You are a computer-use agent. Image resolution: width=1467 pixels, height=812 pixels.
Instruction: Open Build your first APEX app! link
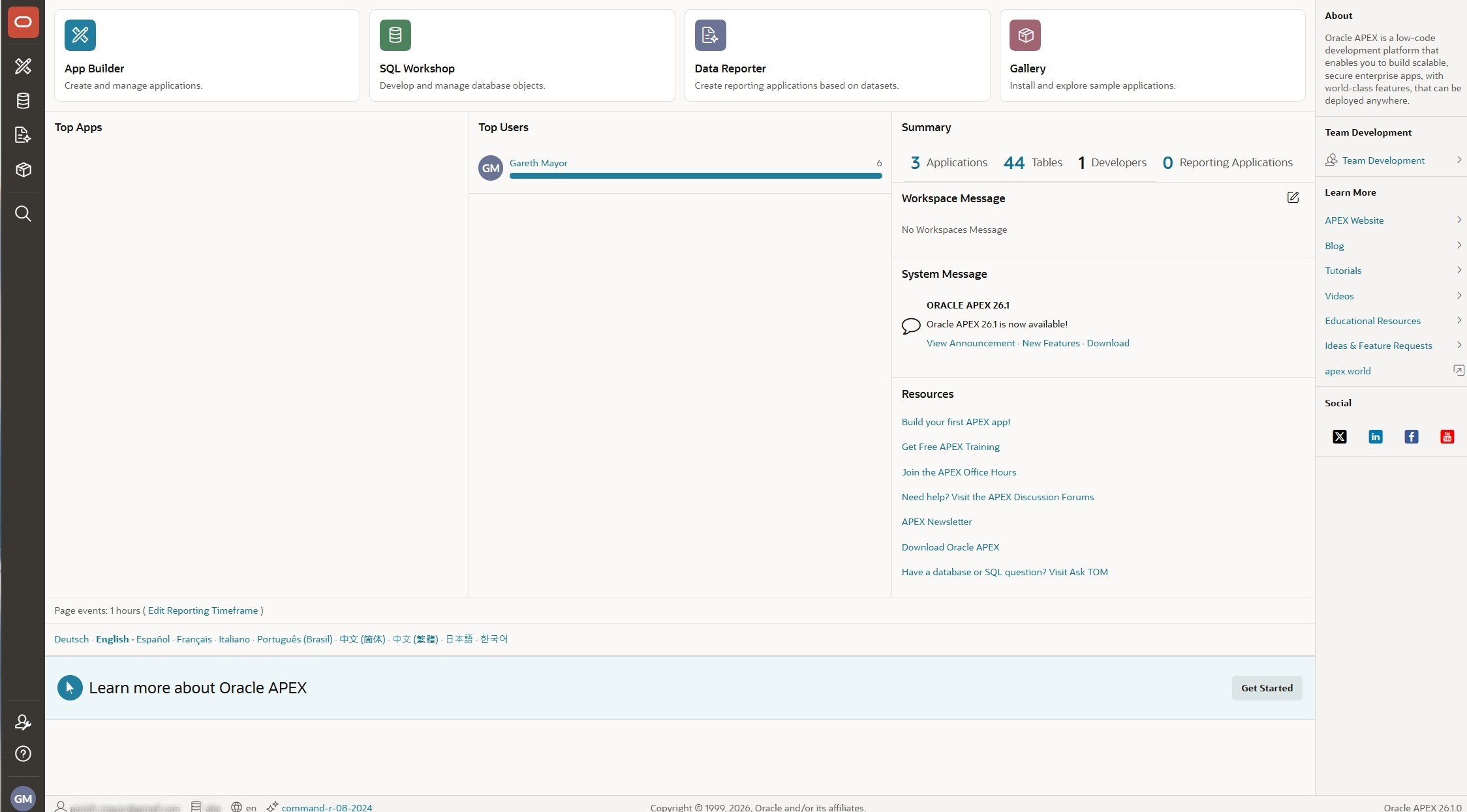point(956,422)
